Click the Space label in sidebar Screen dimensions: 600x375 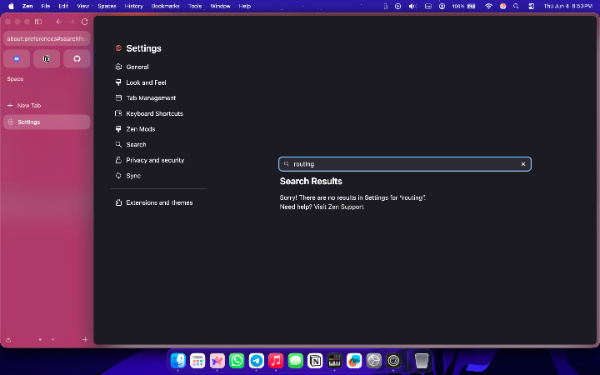(x=15, y=79)
